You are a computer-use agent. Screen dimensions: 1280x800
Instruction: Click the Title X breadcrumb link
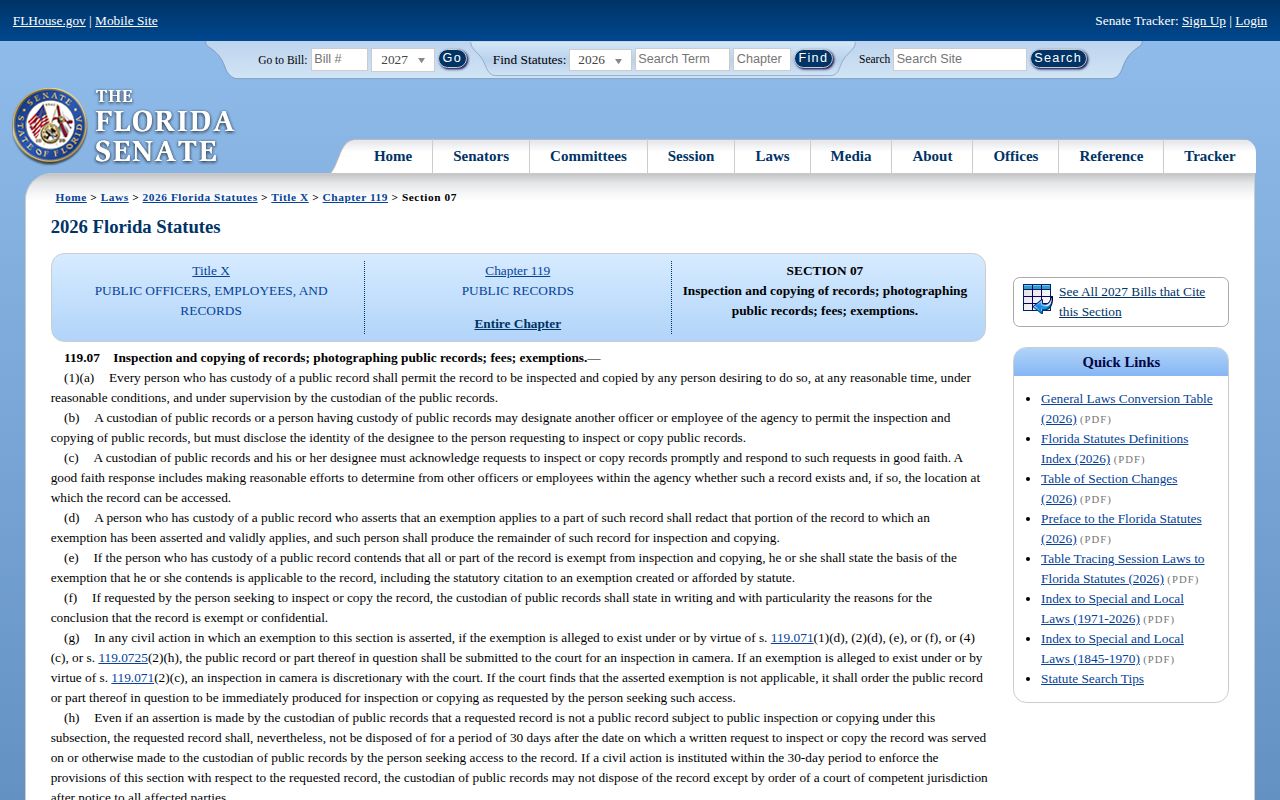point(290,197)
